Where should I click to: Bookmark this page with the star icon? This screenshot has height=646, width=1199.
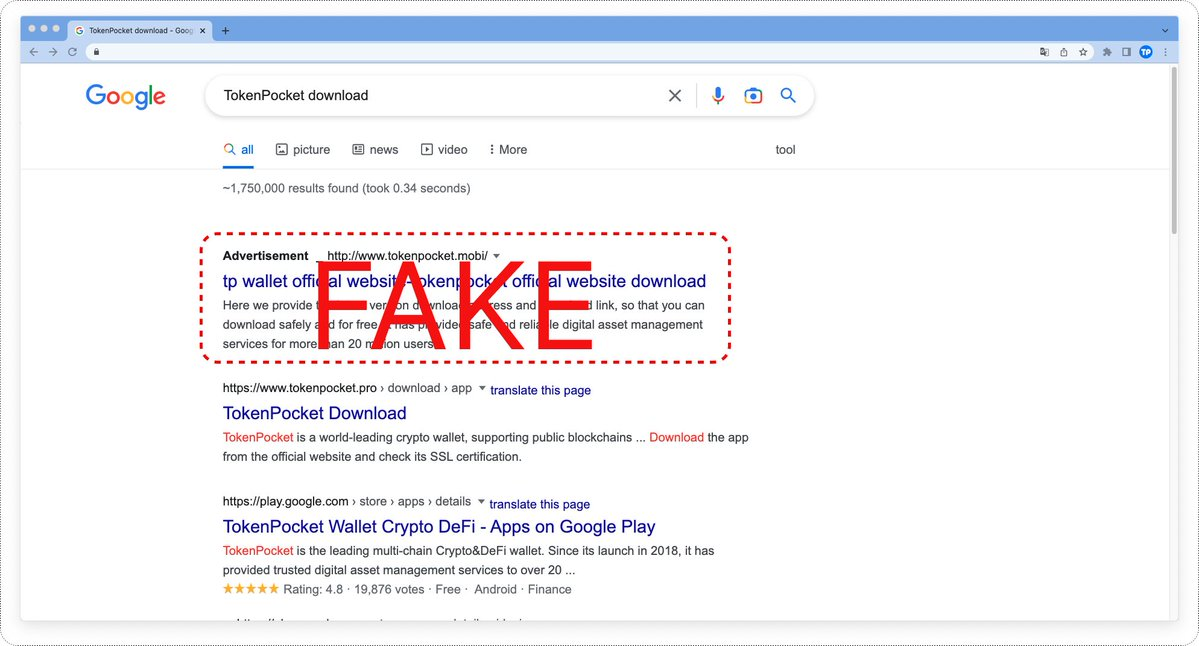[x=1083, y=52]
